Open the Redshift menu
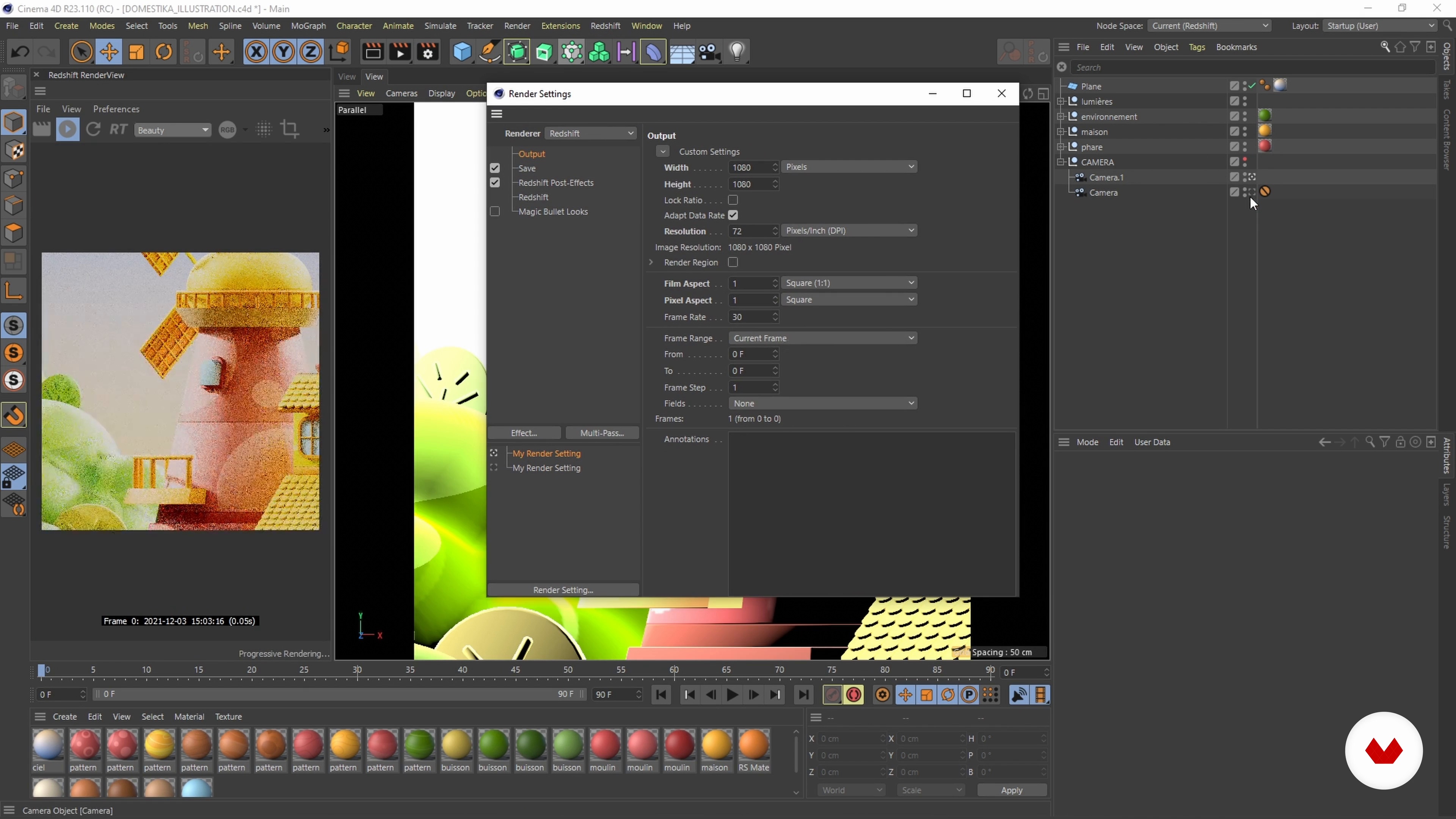This screenshot has height=819, width=1456. coord(605,26)
